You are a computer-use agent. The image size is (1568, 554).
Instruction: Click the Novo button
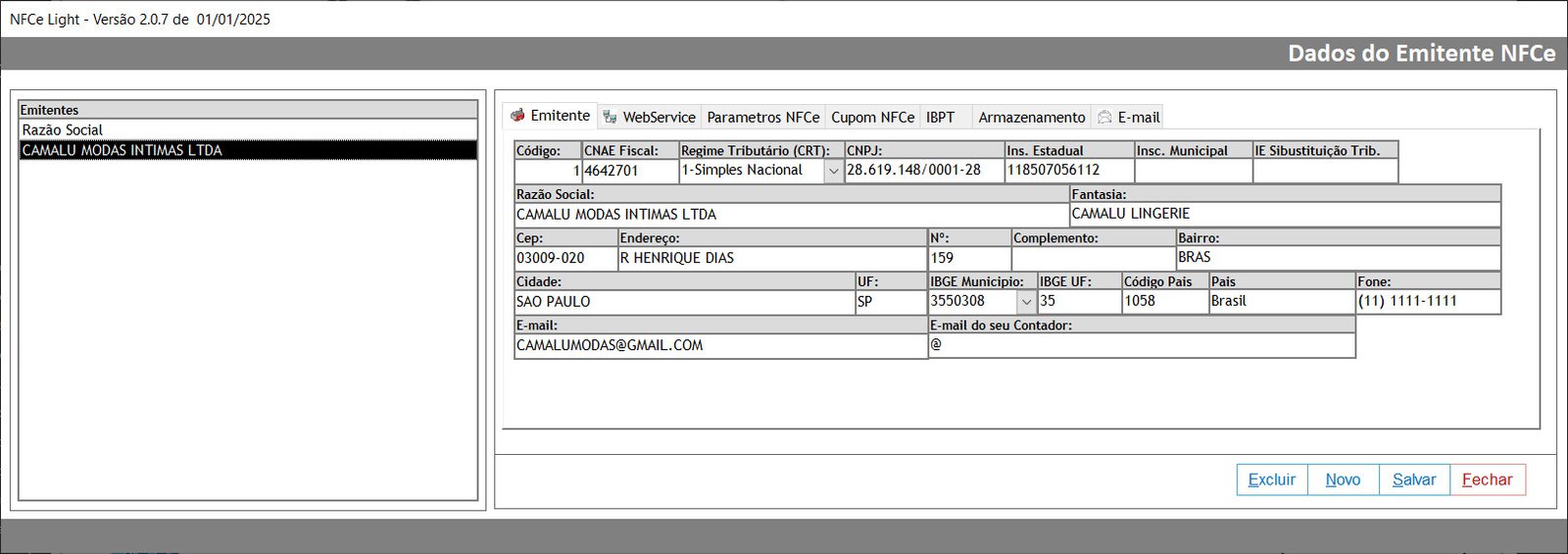(1343, 479)
